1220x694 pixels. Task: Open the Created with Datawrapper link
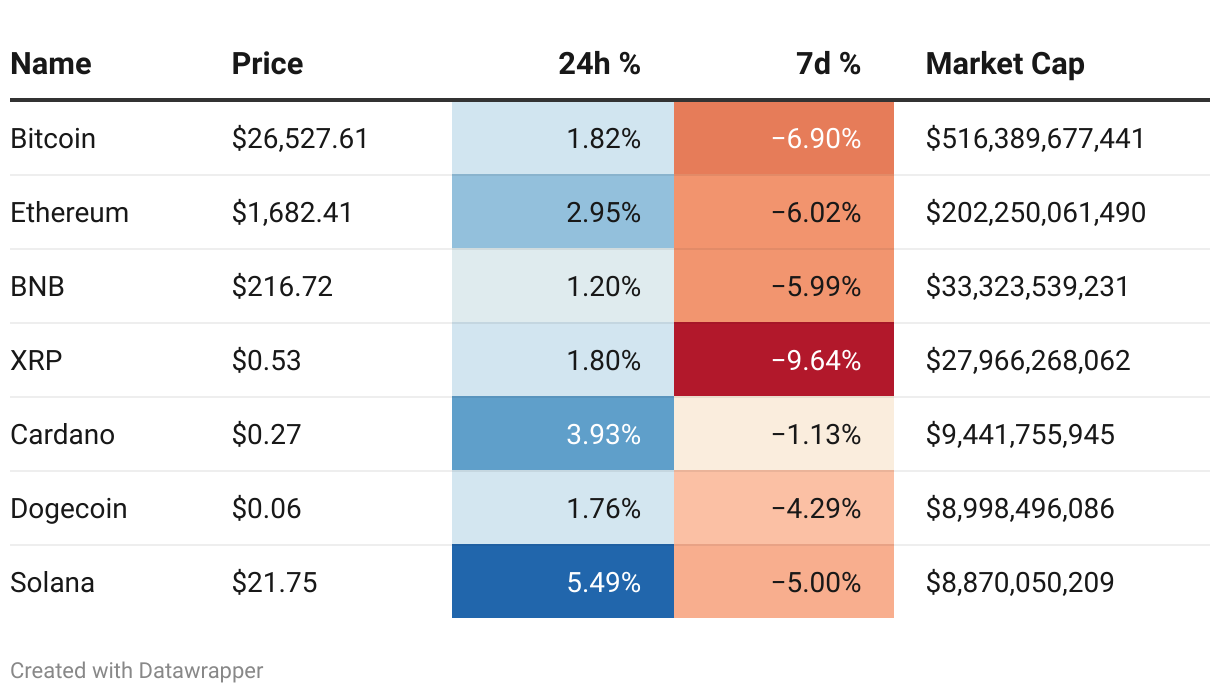[x=137, y=670]
